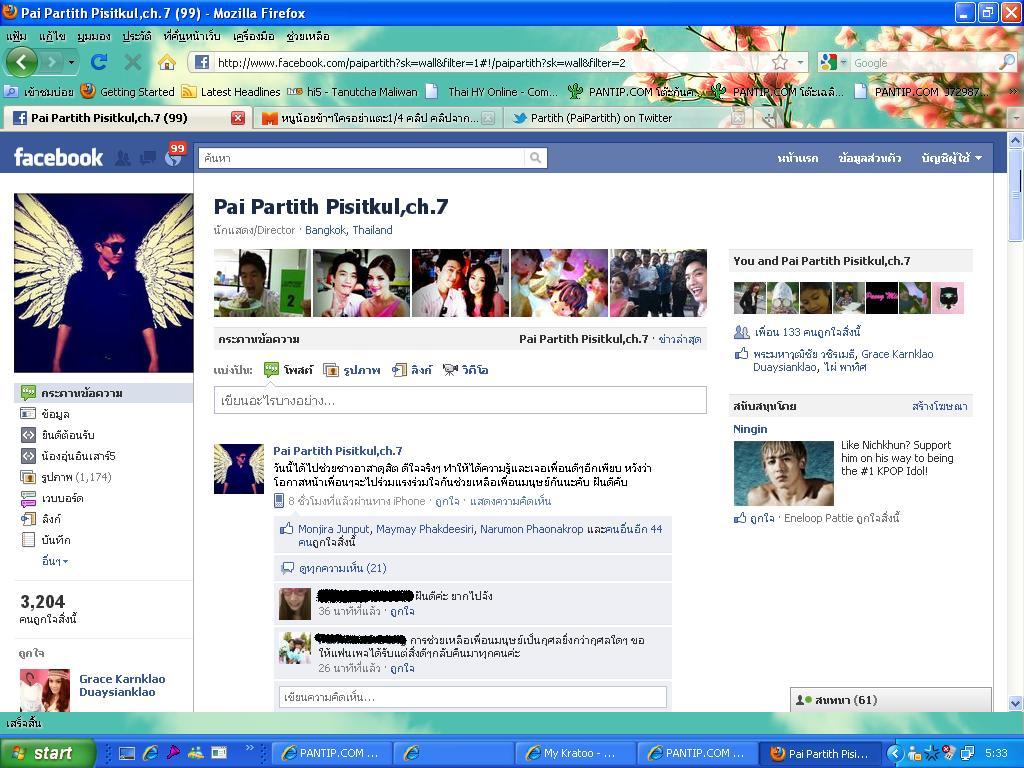The width and height of the screenshot is (1024, 768).
Task: Open the แก้ไข (Edit) menu
Action: click(x=52, y=37)
